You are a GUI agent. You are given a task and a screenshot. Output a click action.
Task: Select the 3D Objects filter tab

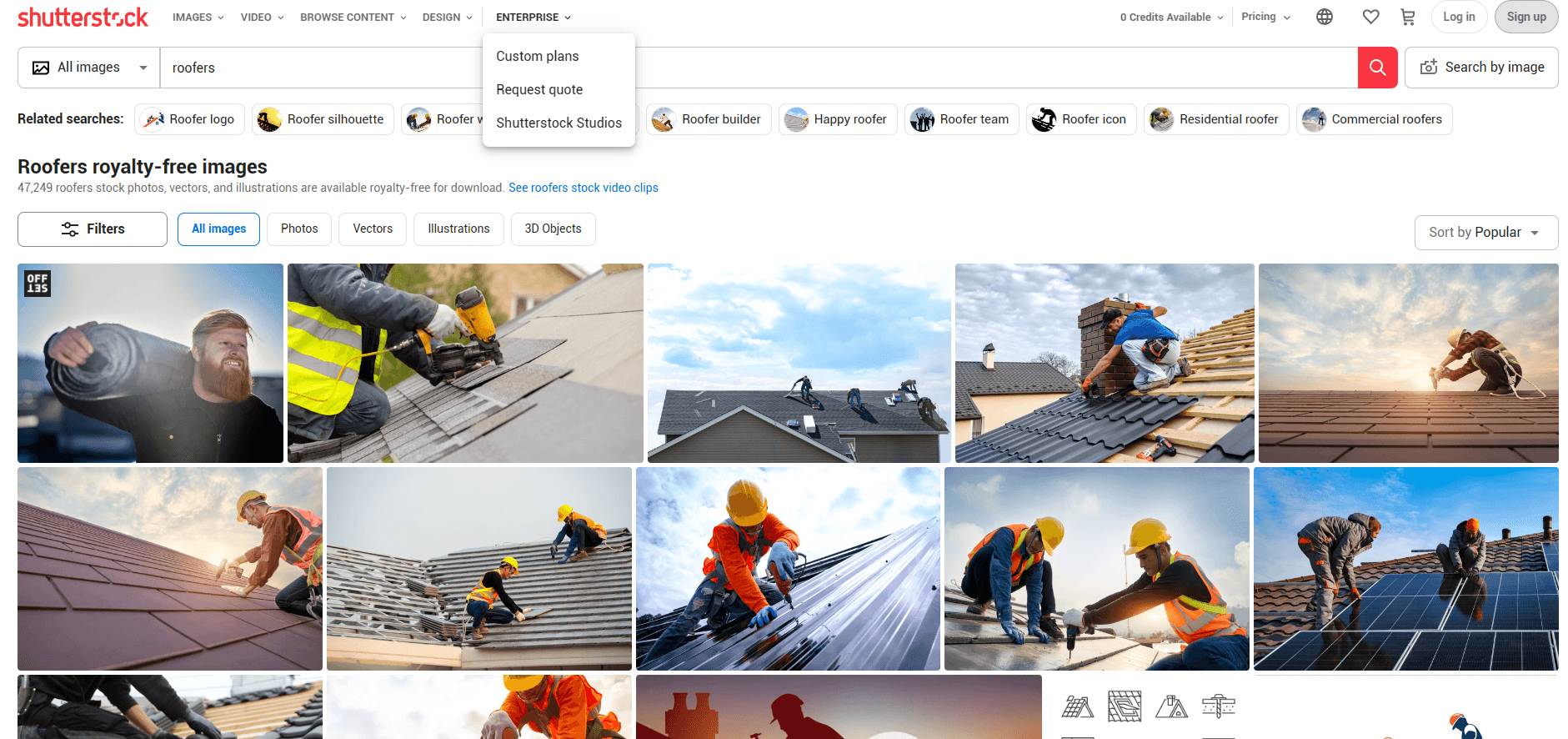point(553,229)
